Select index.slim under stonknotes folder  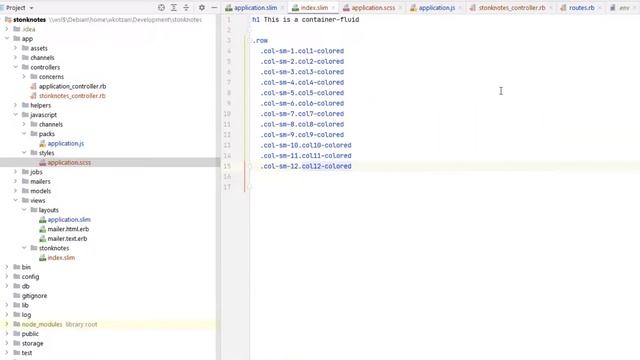point(61,258)
